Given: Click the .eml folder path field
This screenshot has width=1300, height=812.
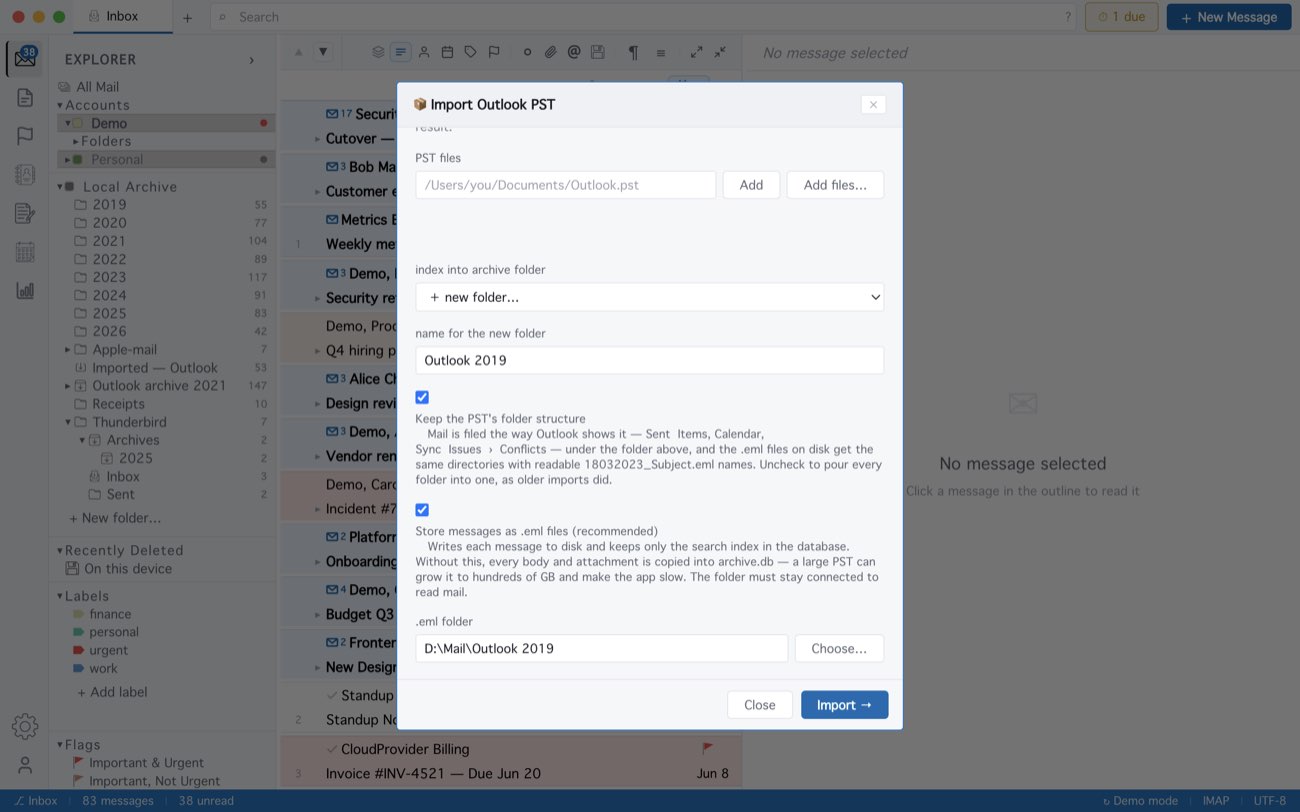Looking at the screenshot, I should pyautogui.click(x=602, y=648).
